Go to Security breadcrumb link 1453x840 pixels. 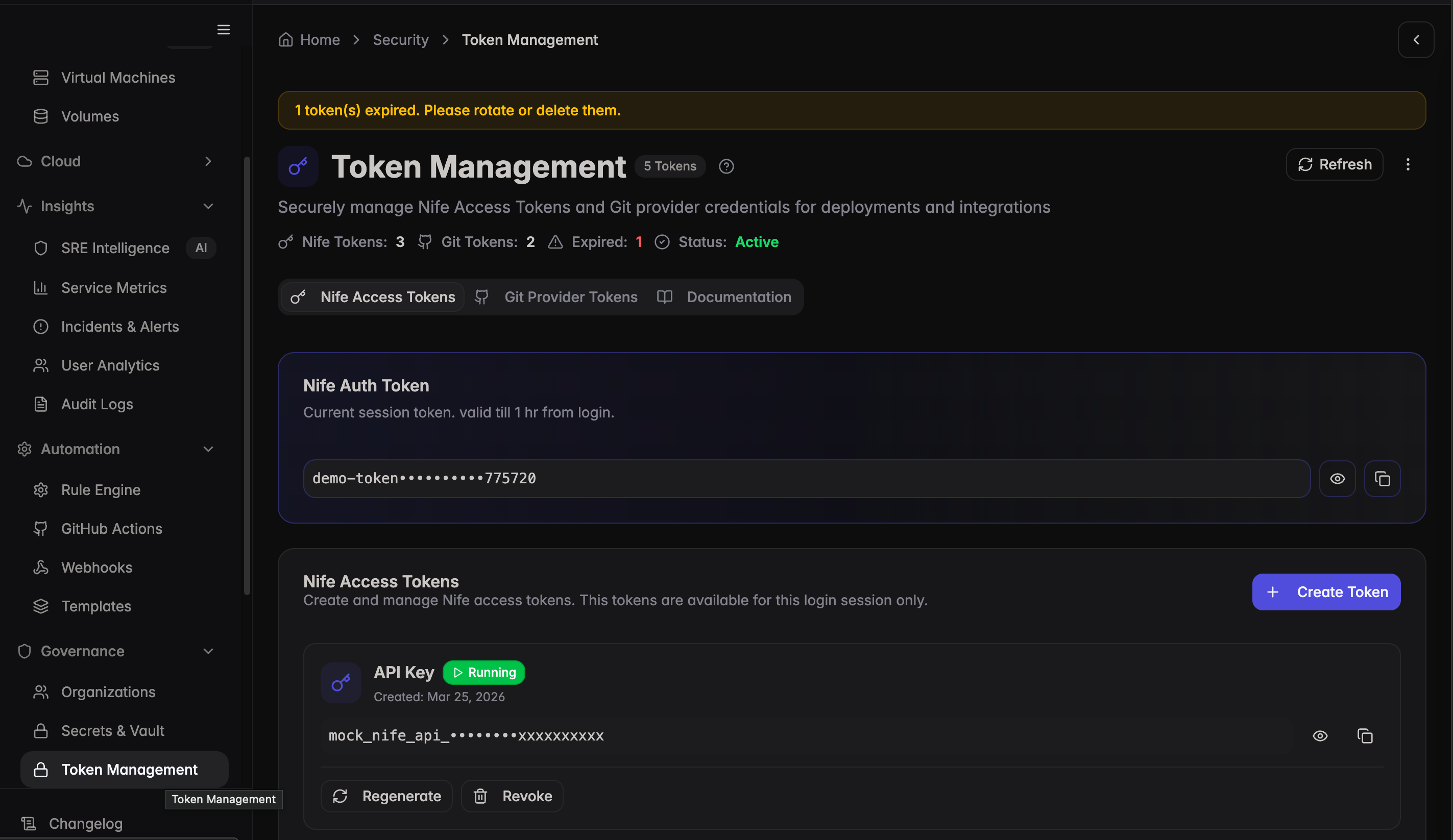tap(401, 40)
